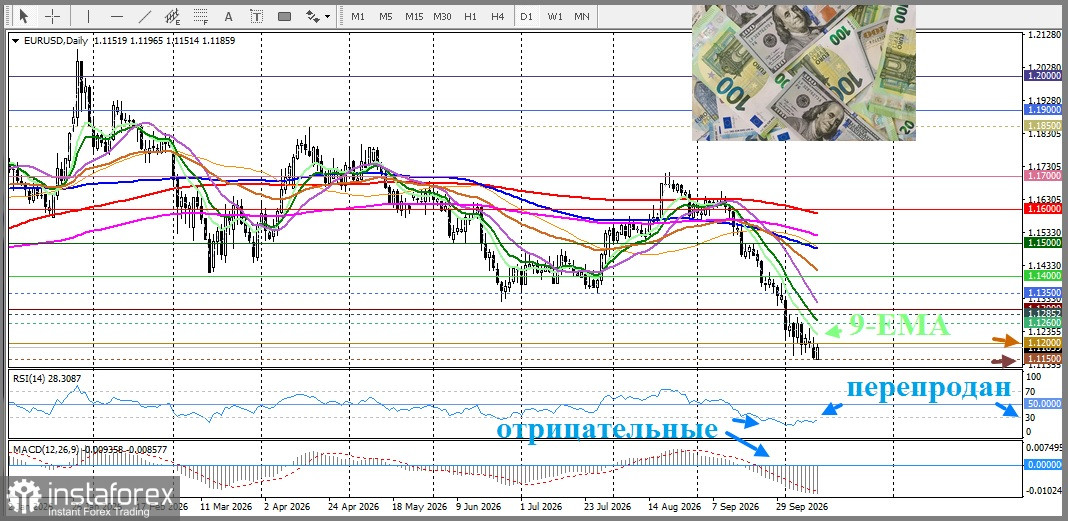1068x521 pixels.
Task: Select the text label tool
Action: click(256, 16)
